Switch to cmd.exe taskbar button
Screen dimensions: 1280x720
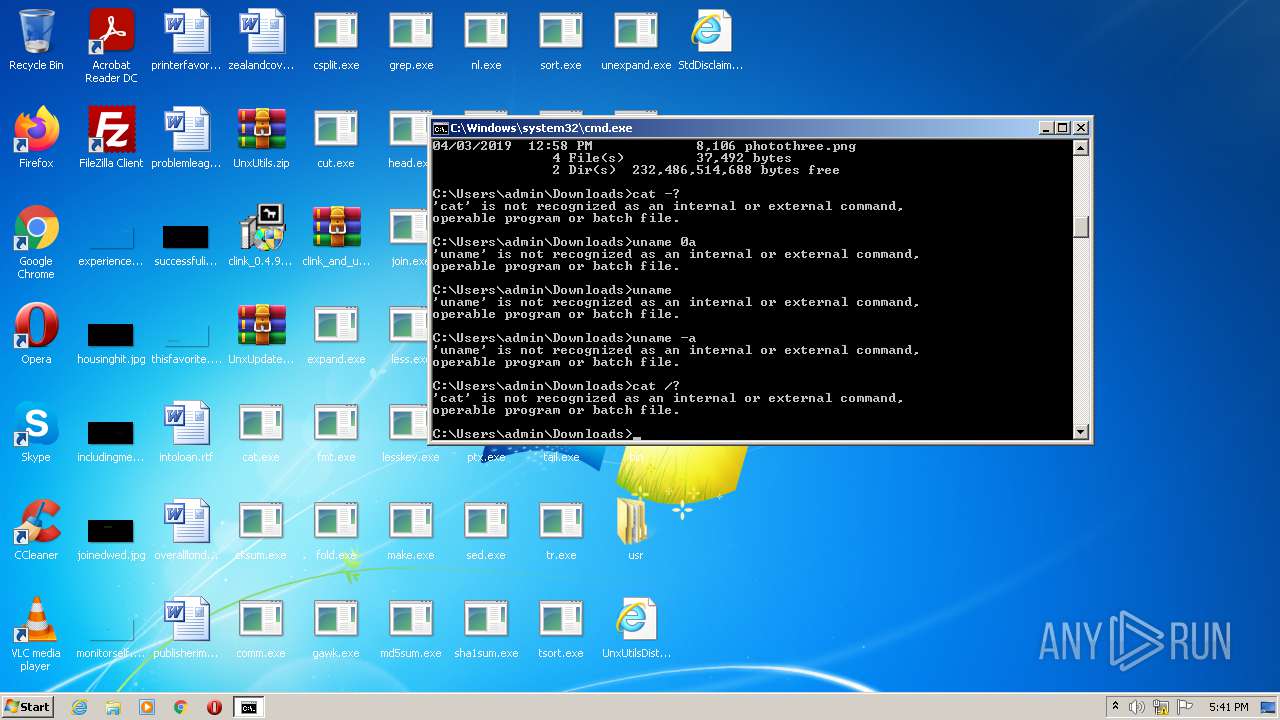(248, 707)
